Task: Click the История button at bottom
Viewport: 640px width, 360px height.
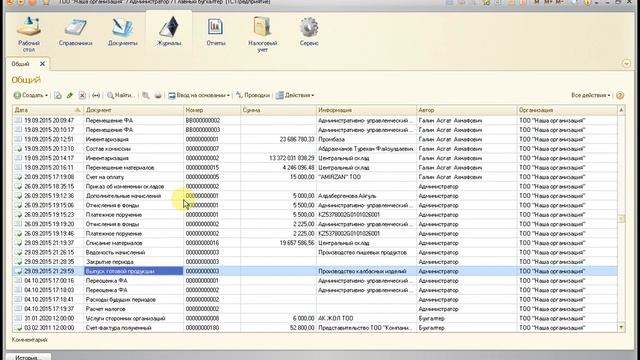Action: point(28,357)
